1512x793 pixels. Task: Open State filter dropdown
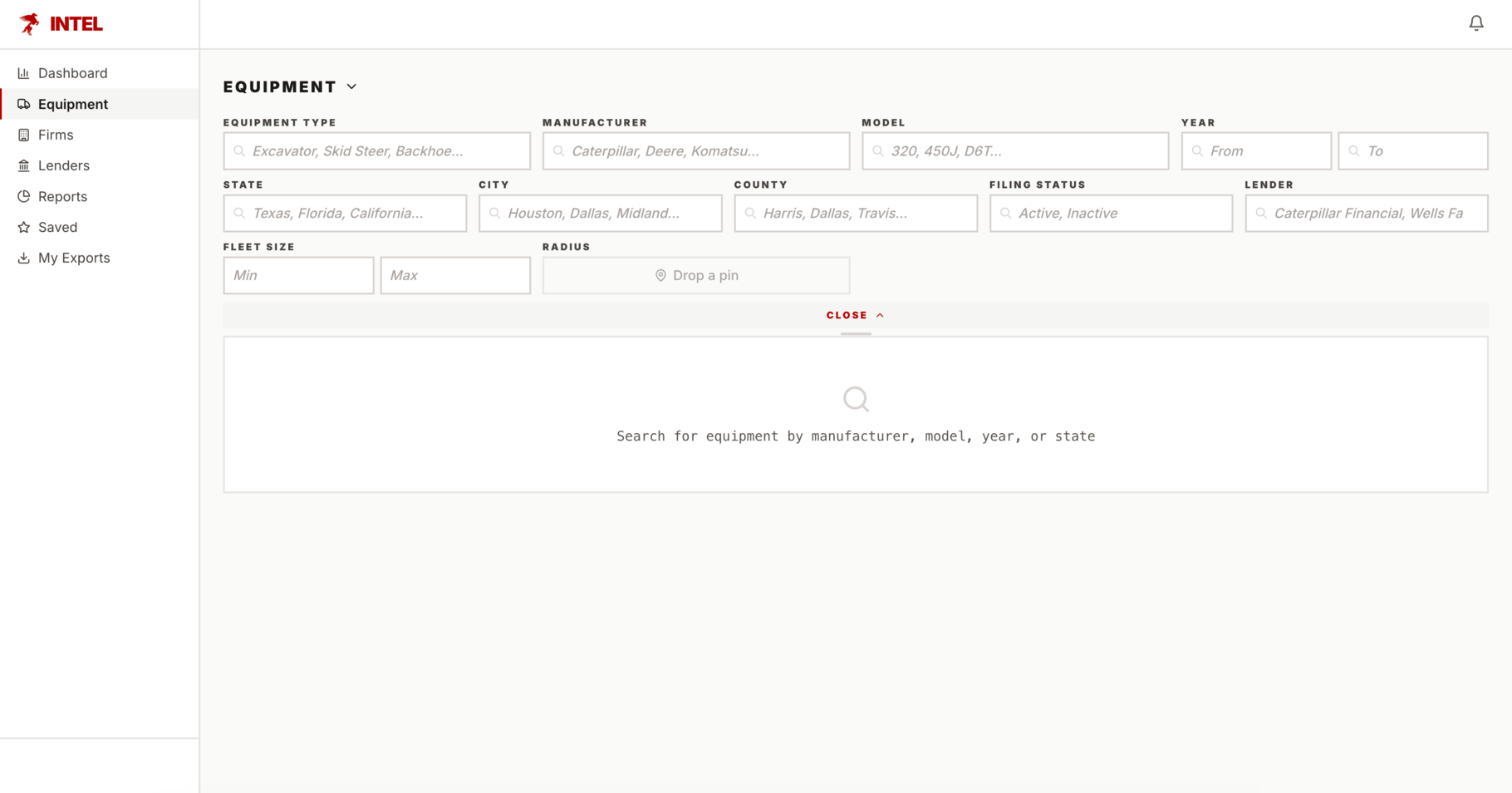(x=345, y=214)
